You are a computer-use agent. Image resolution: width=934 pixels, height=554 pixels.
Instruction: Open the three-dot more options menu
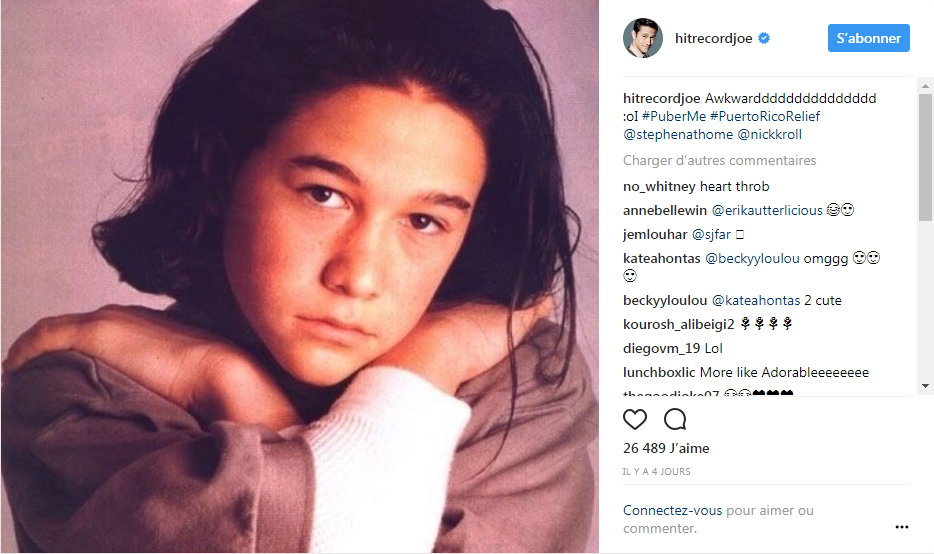pyautogui.click(x=902, y=527)
